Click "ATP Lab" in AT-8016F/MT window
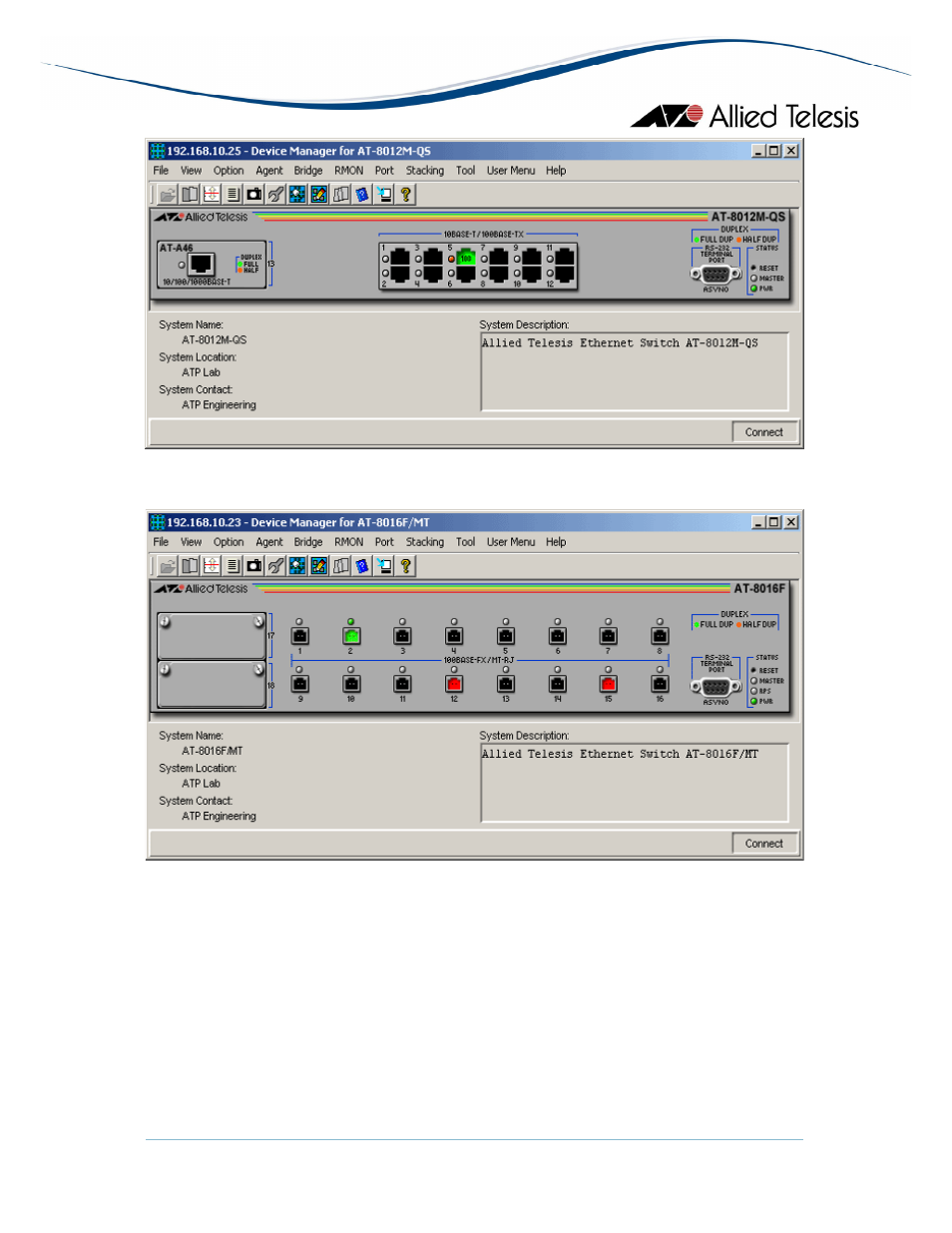The height and width of the screenshot is (1233, 952). [x=202, y=784]
